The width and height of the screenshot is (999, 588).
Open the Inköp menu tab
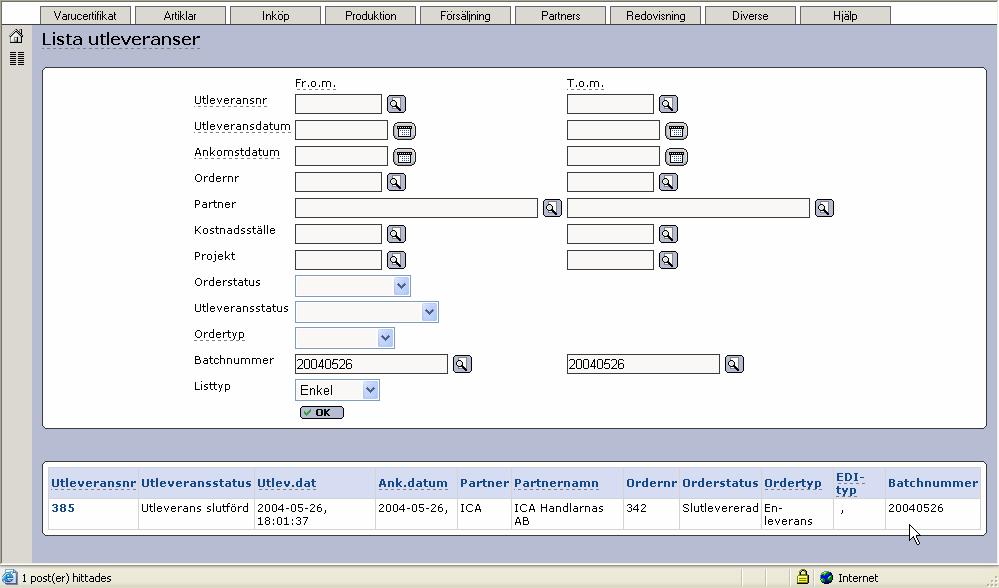point(275,15)
